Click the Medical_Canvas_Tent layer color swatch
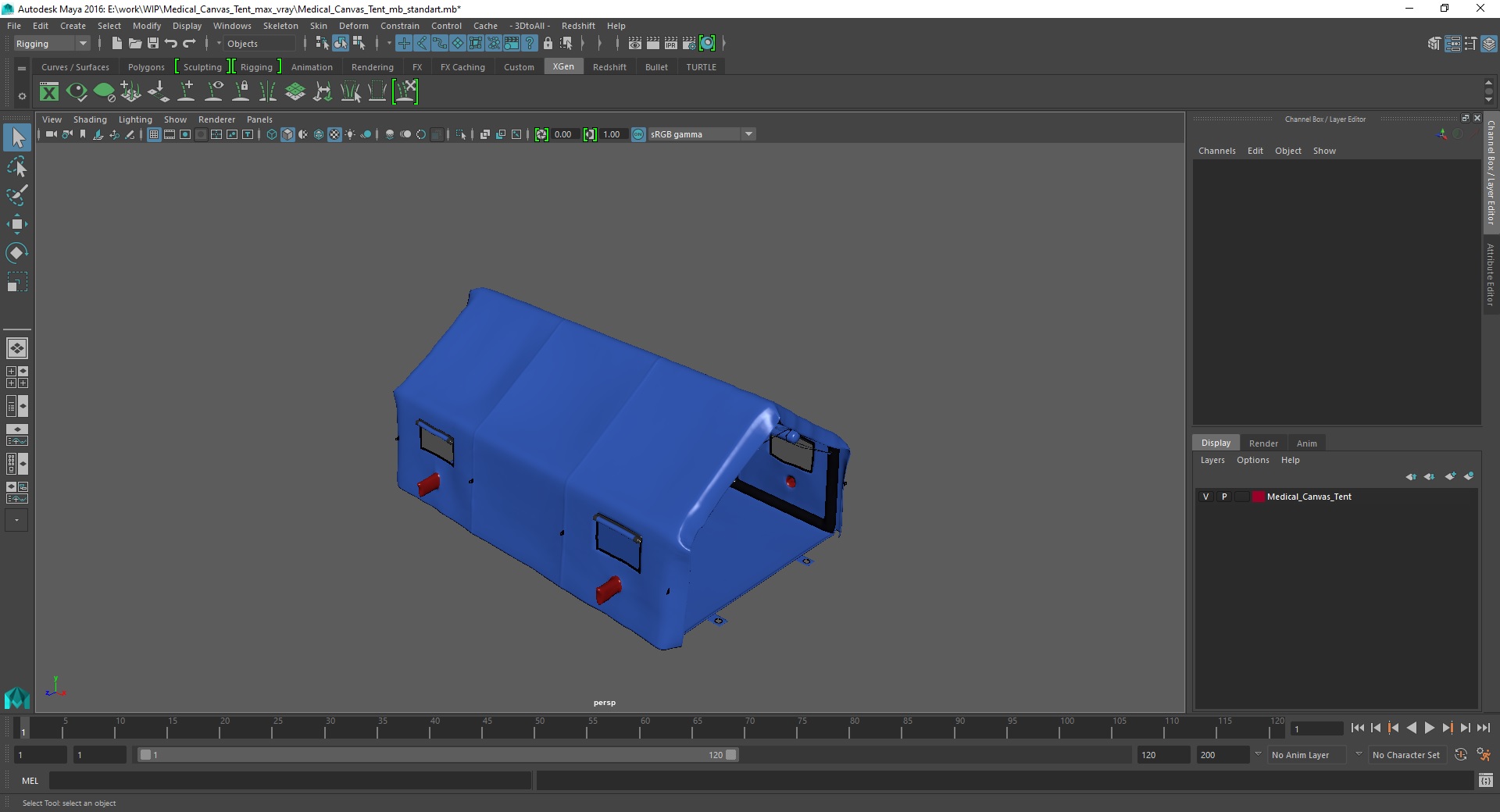1500x812 pixels. point(1259,497)
